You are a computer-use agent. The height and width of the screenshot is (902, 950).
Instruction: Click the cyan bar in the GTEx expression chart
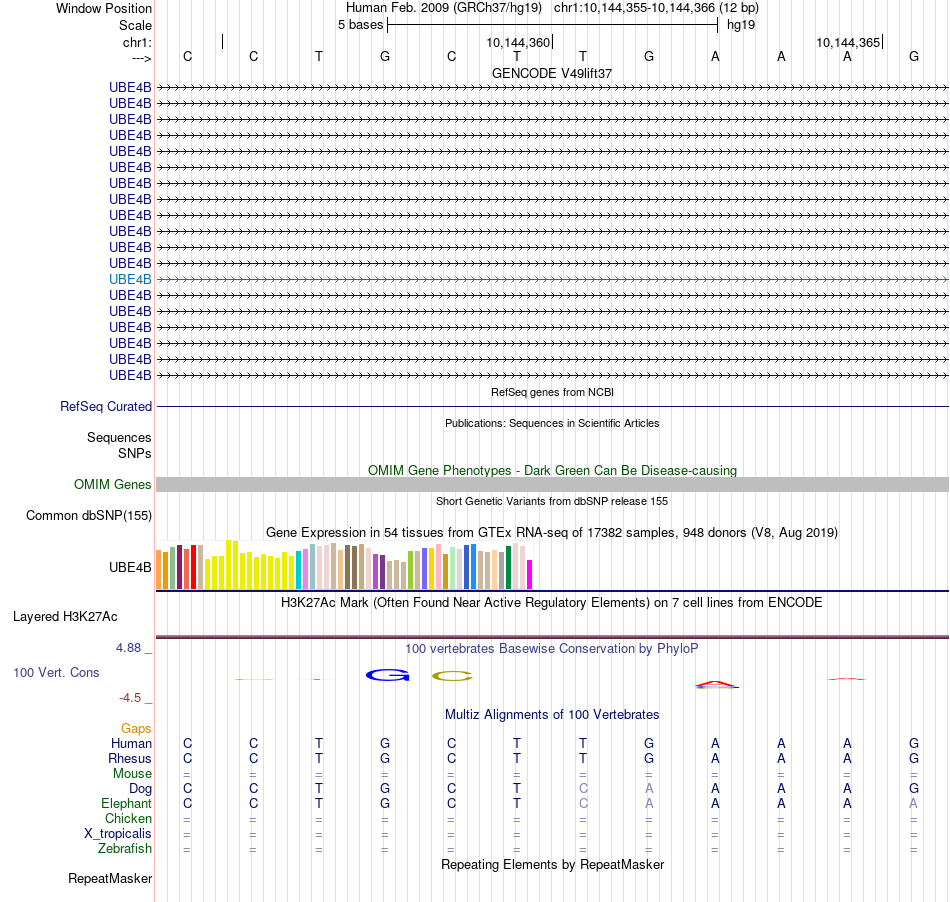tap(298, 569)
